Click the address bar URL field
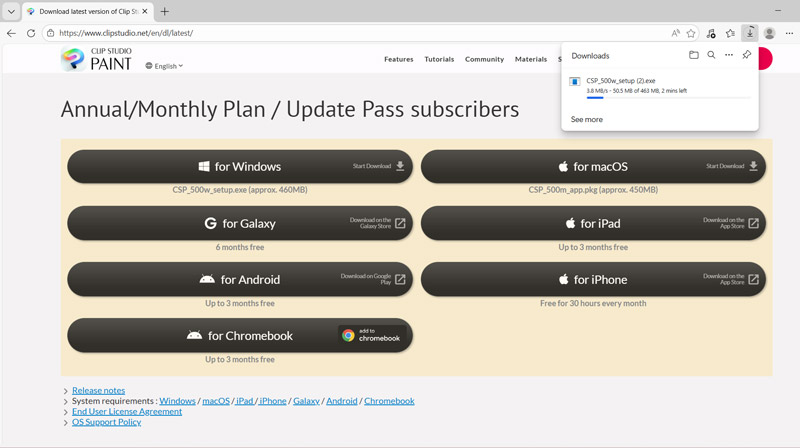Image resolution: width=800 pixels, height=448 pixels. click(350, 33)
